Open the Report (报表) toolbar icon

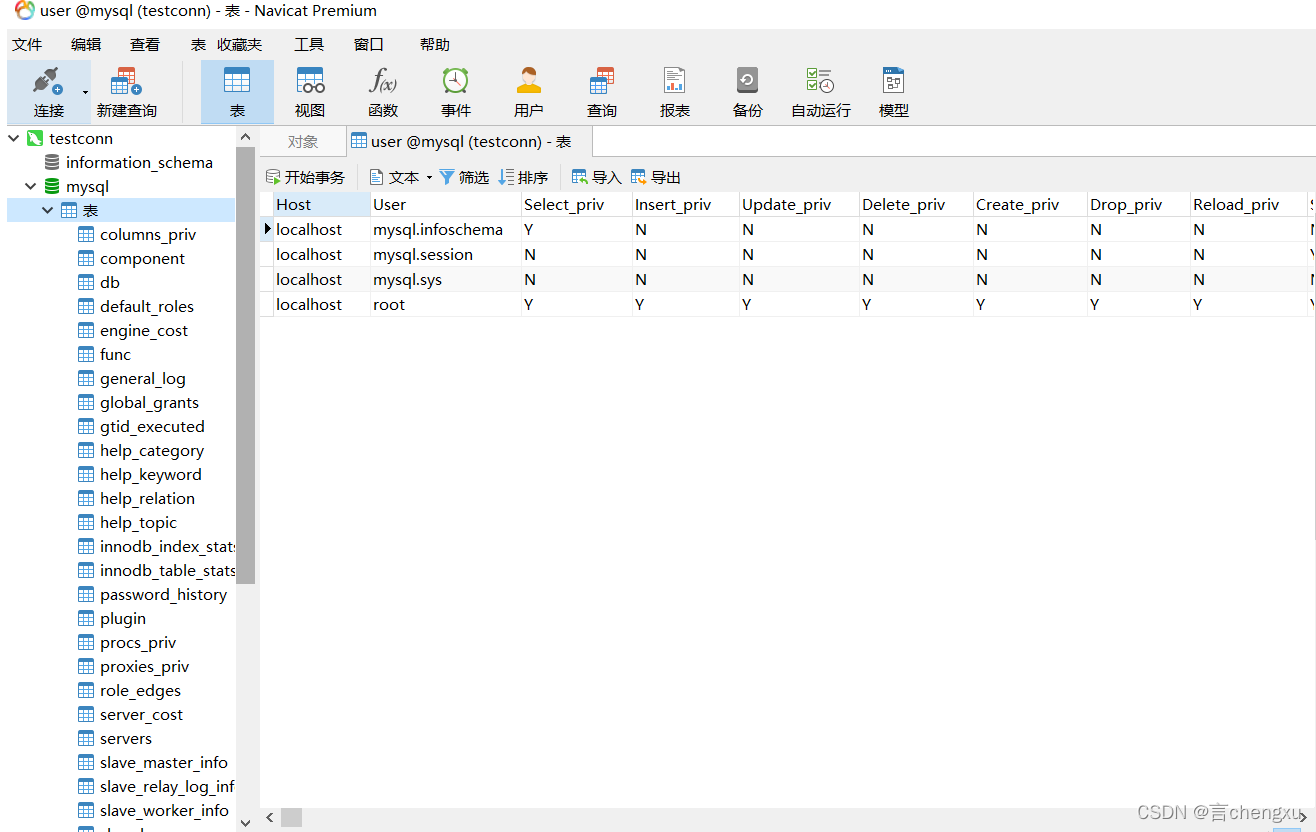coord(675,92)
